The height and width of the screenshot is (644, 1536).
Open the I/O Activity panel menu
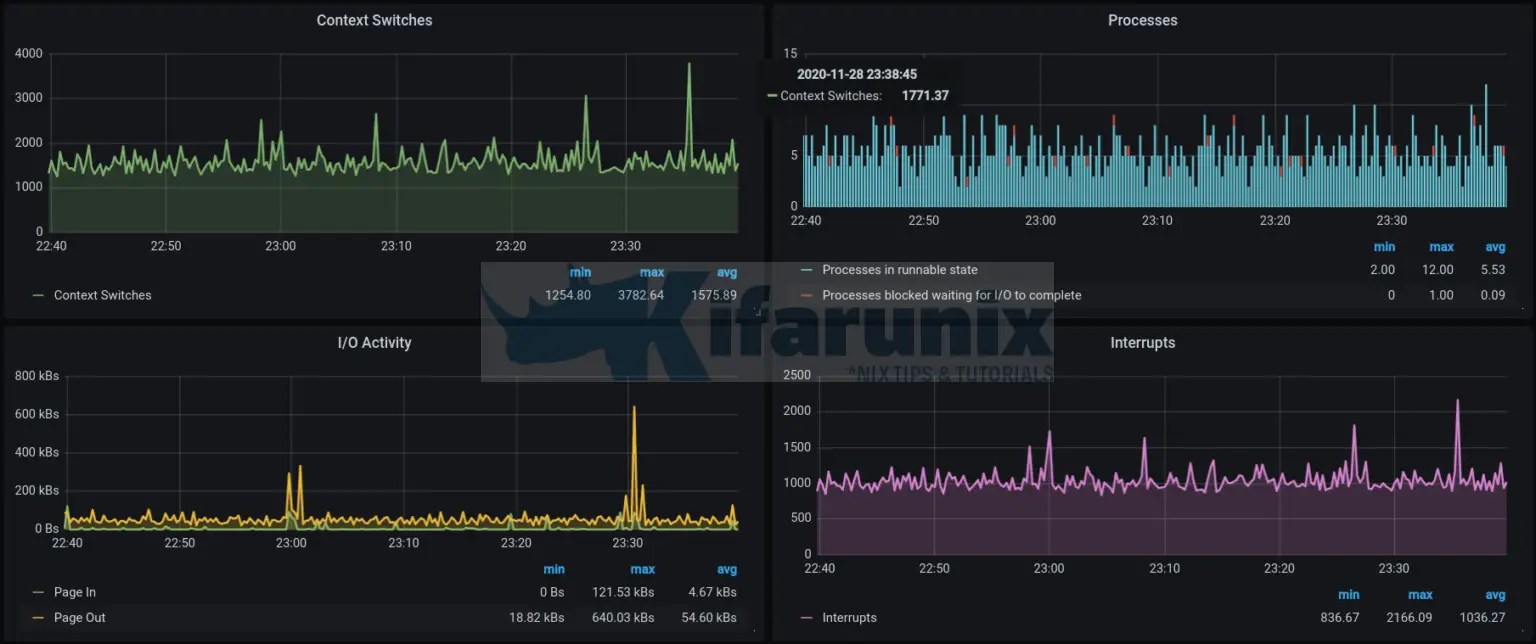click(x=373, y=342)
